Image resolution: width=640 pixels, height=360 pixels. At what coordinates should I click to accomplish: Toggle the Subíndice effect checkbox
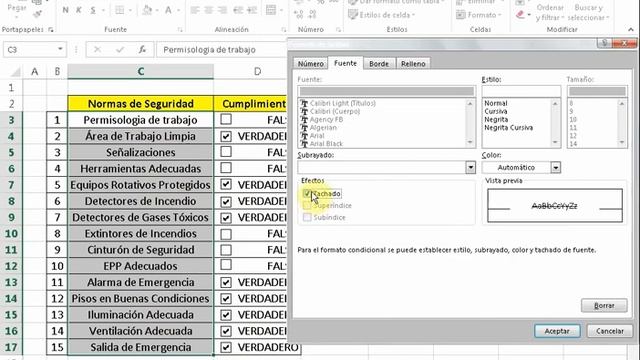[x=307, y=217]
